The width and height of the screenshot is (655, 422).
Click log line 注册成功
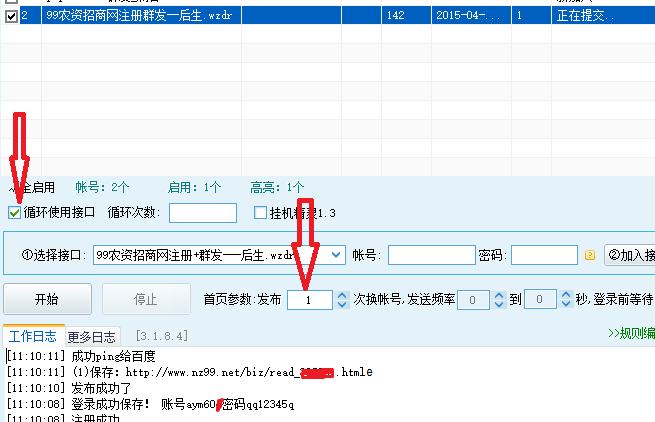coord(63,418)
